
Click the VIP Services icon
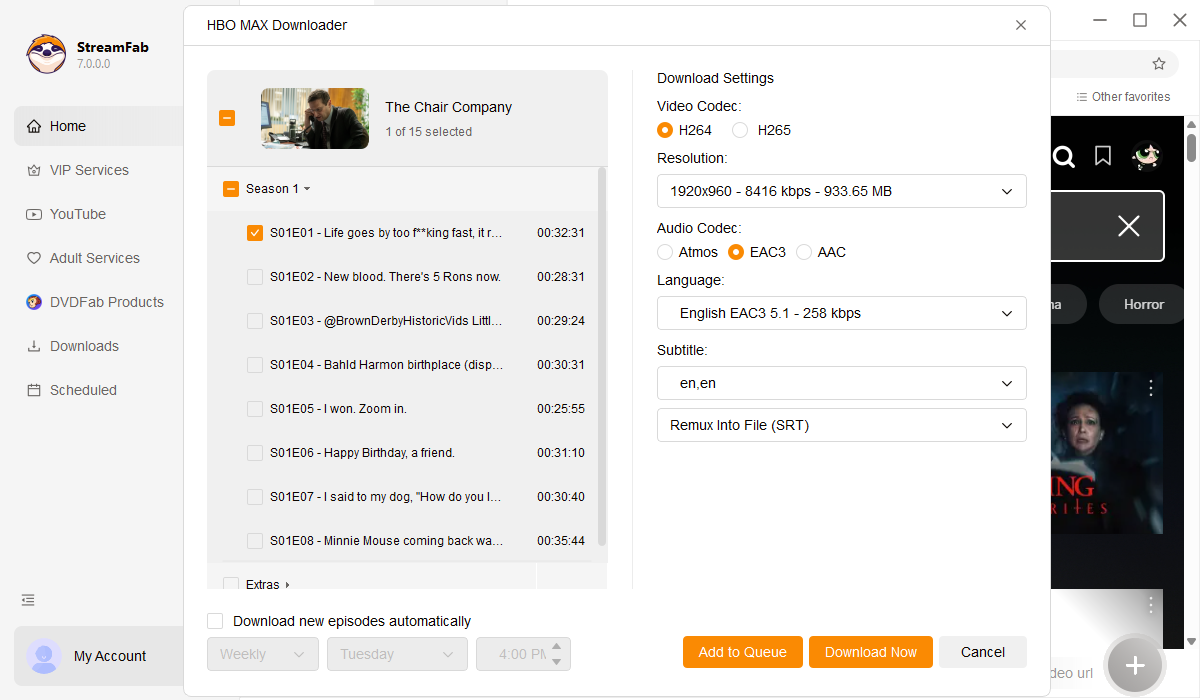(34, 170)
